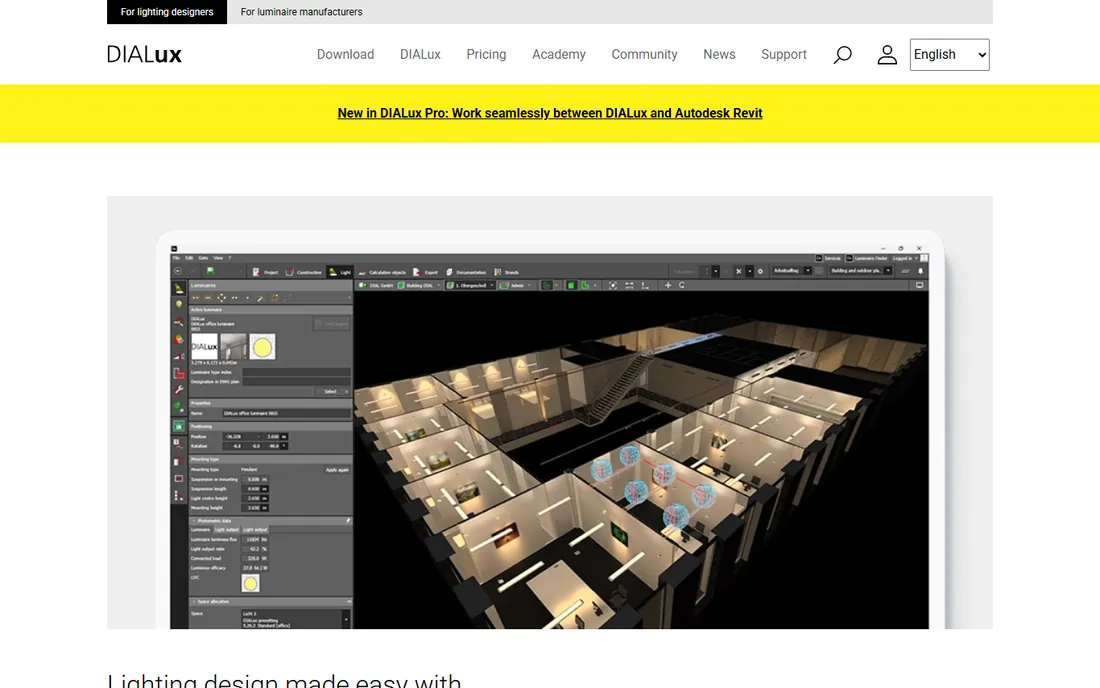Open the Download menu item

point(345,55)
